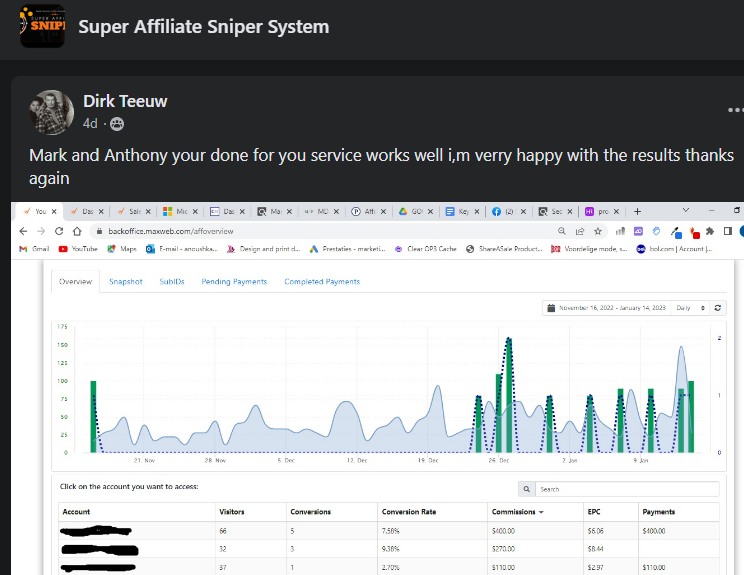
Task: Open the Extensions puzzle piece menu
Action: coord(710,231)
